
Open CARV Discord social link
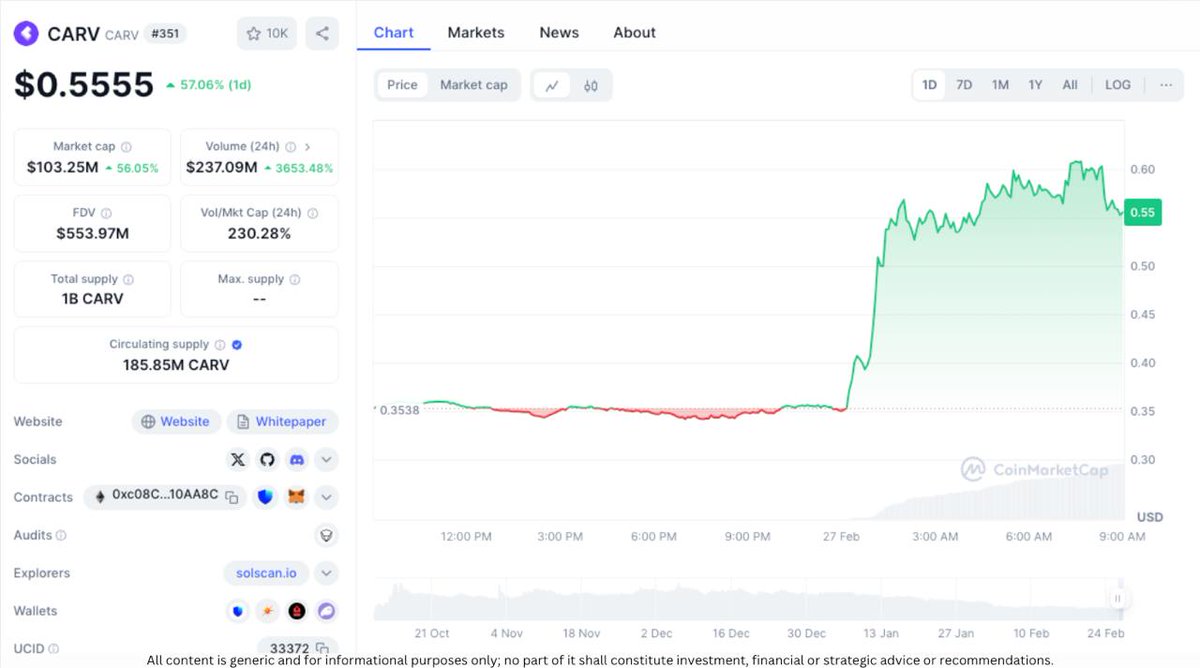296,460
